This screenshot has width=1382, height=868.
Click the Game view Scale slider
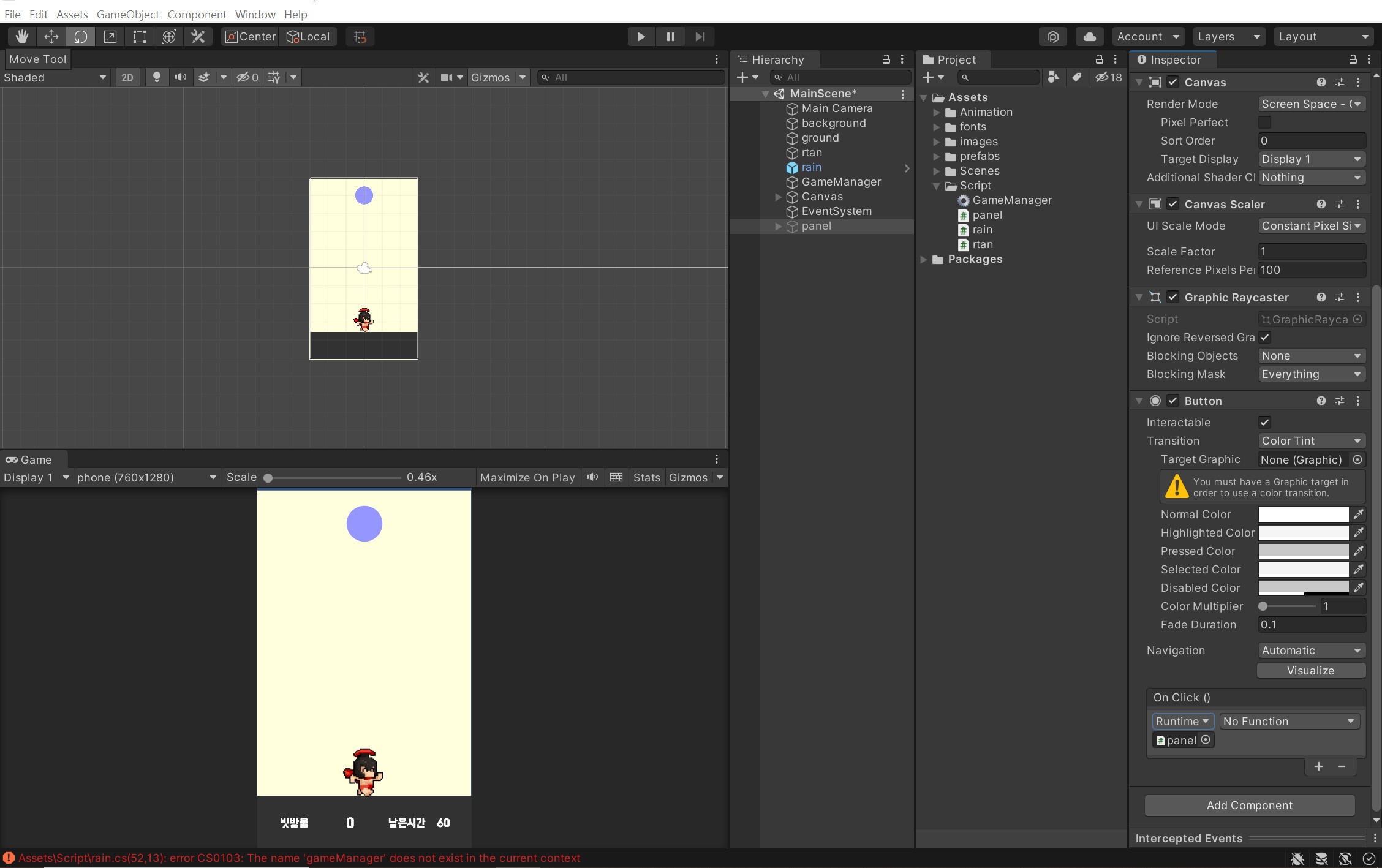point(333,477)
